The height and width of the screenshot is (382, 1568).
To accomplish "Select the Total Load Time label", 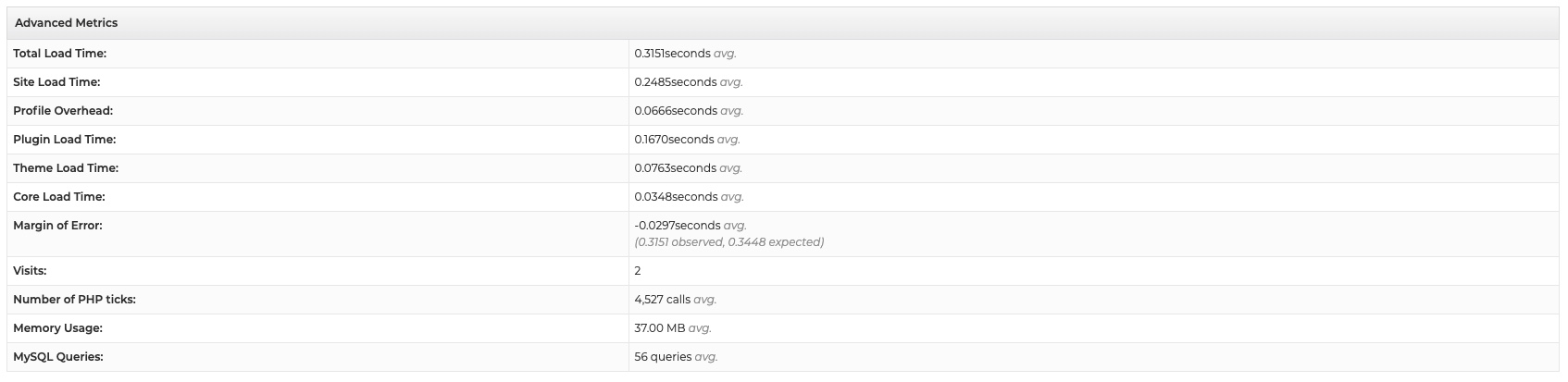I will point(59,54).
